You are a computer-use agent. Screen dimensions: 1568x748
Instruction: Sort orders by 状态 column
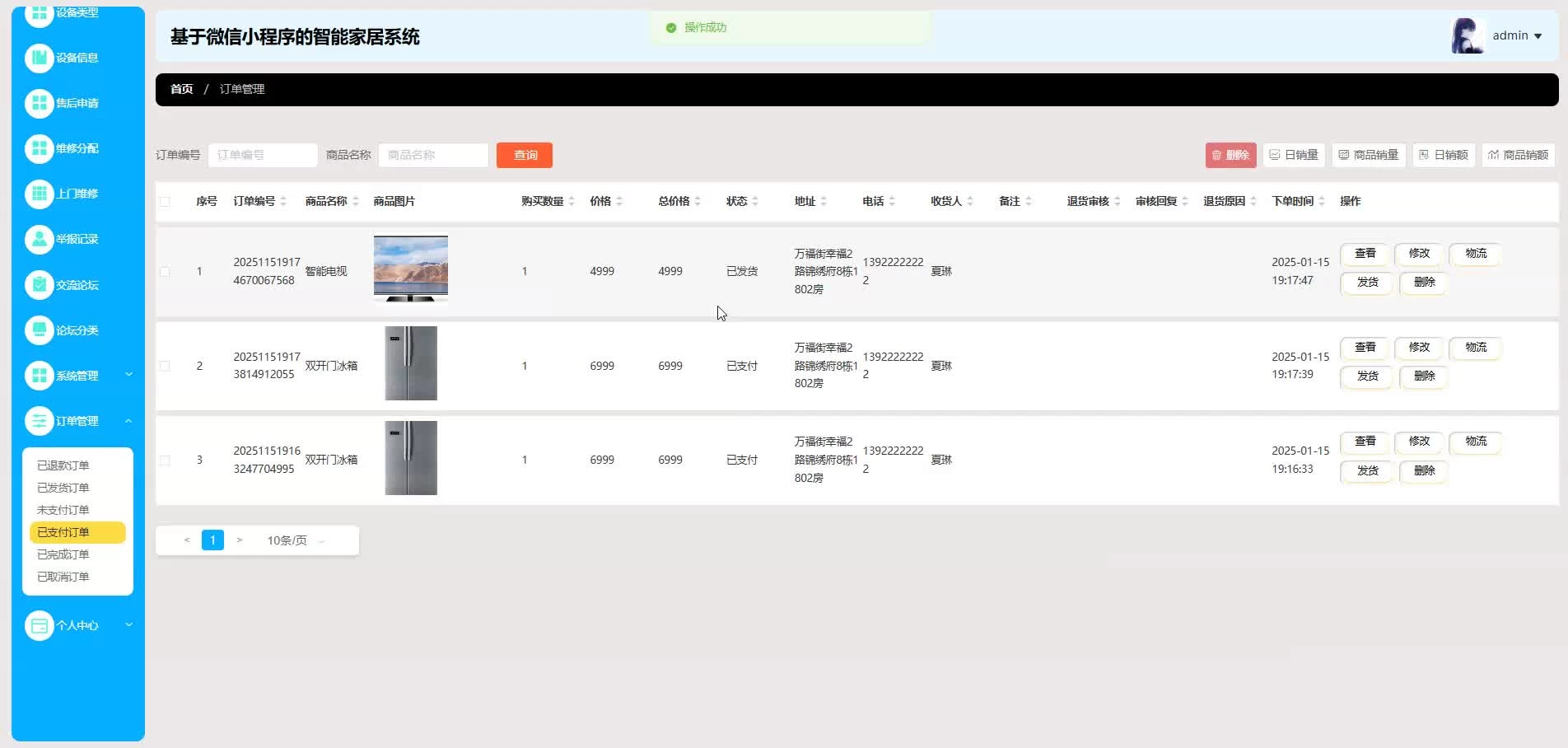(755, 201)
